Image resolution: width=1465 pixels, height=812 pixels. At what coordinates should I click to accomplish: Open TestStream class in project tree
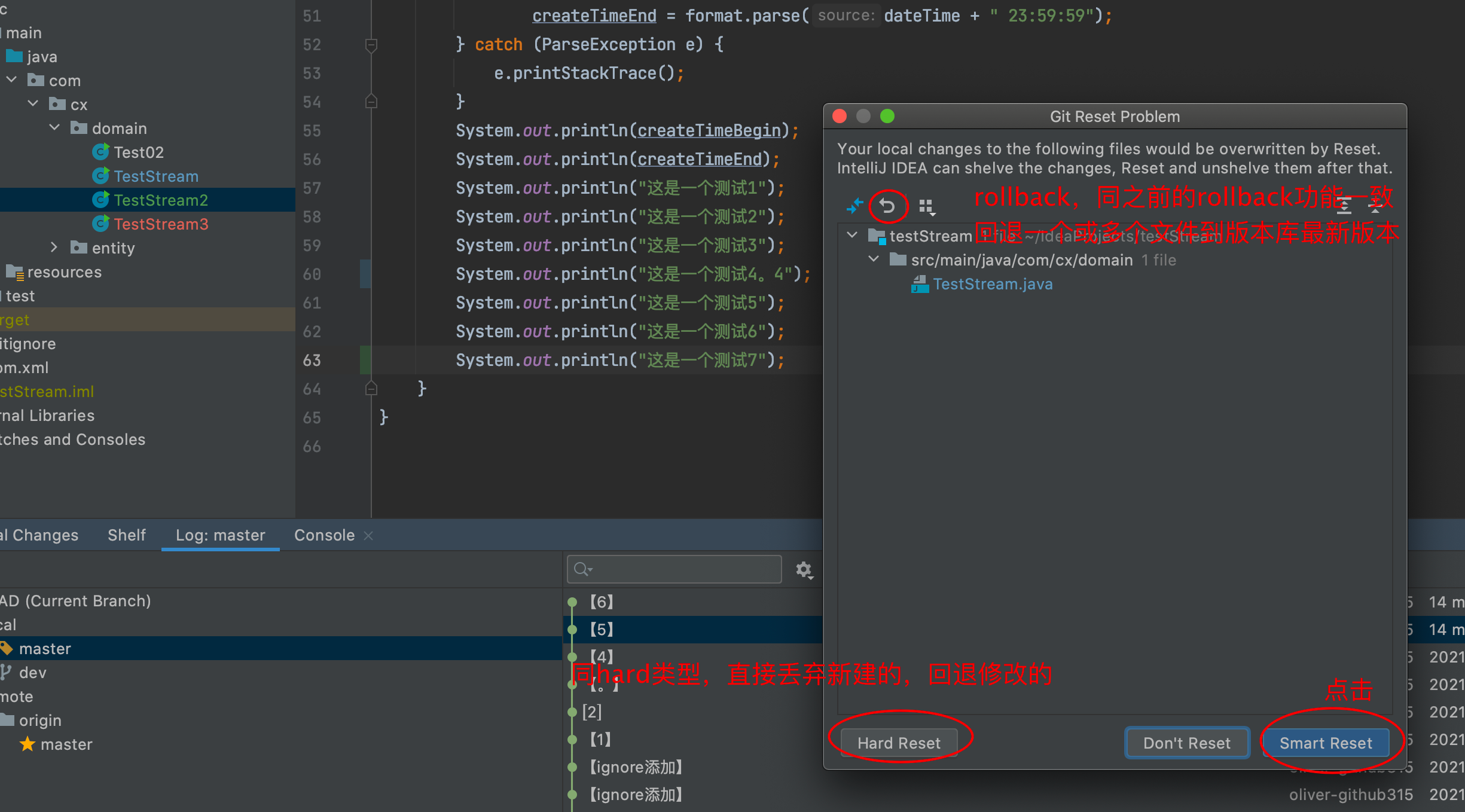(x=156, y=176)
